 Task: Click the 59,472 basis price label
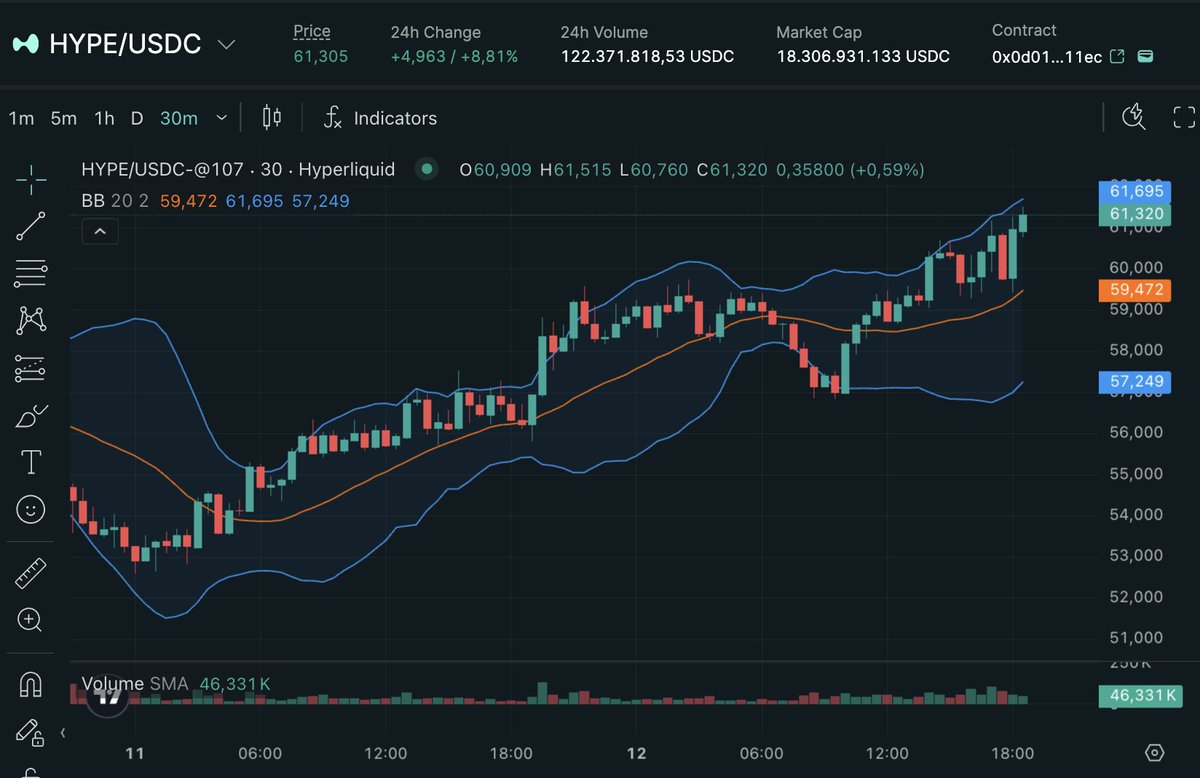pos(1136,290)
